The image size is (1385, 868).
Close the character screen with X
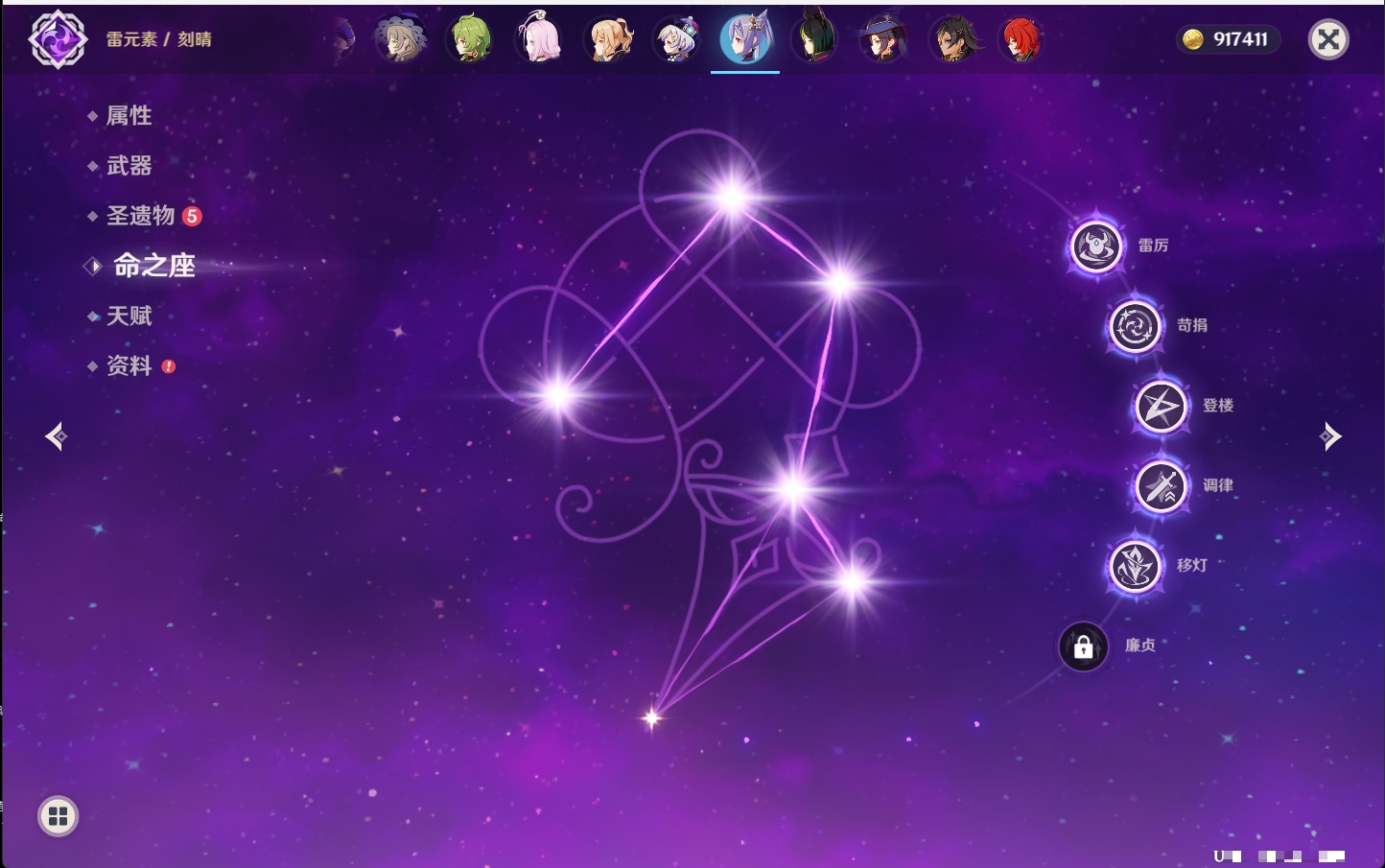point(1328,39)
